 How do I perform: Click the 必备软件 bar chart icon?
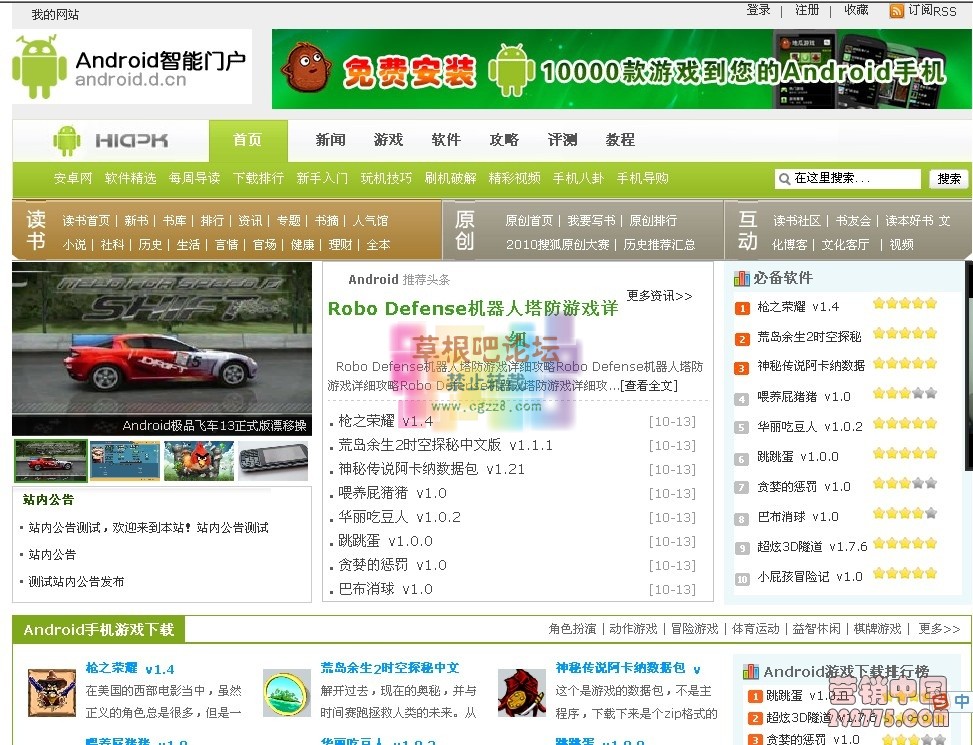[x=742, y=278]
